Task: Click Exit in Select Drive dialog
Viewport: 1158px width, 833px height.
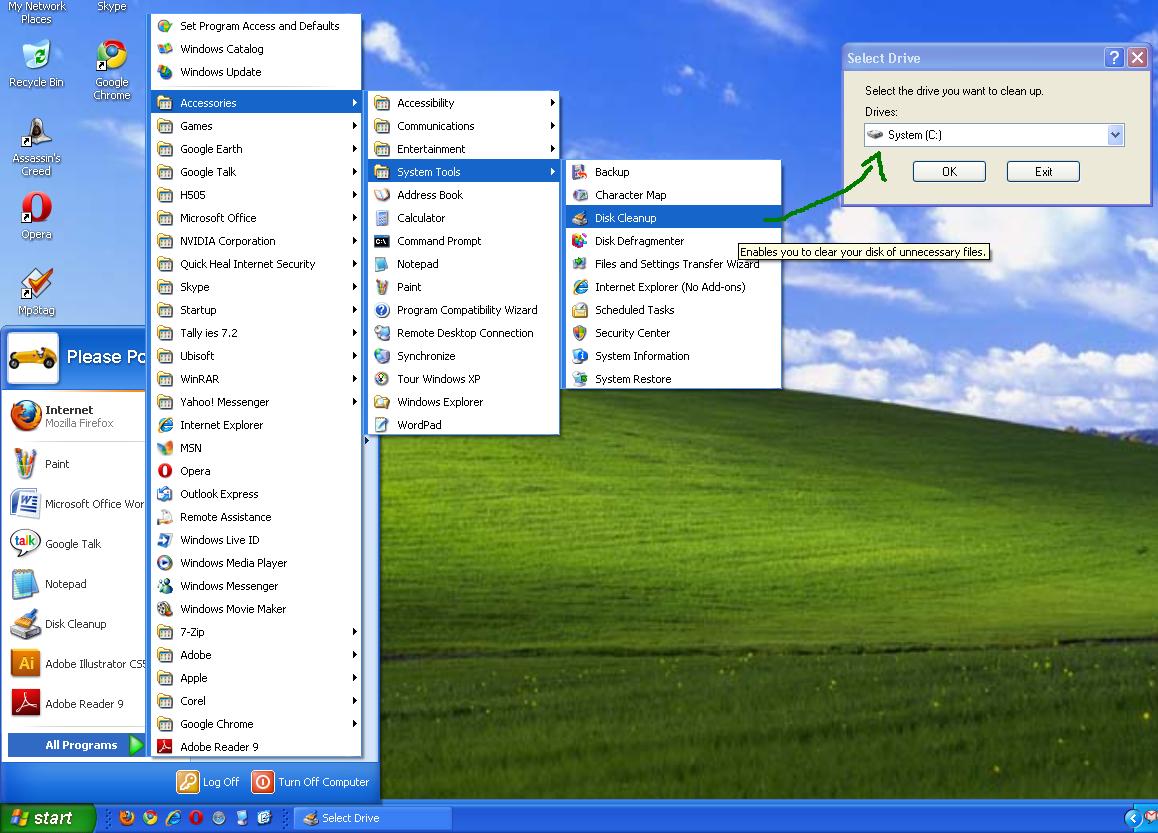Action: (1043, 171)
